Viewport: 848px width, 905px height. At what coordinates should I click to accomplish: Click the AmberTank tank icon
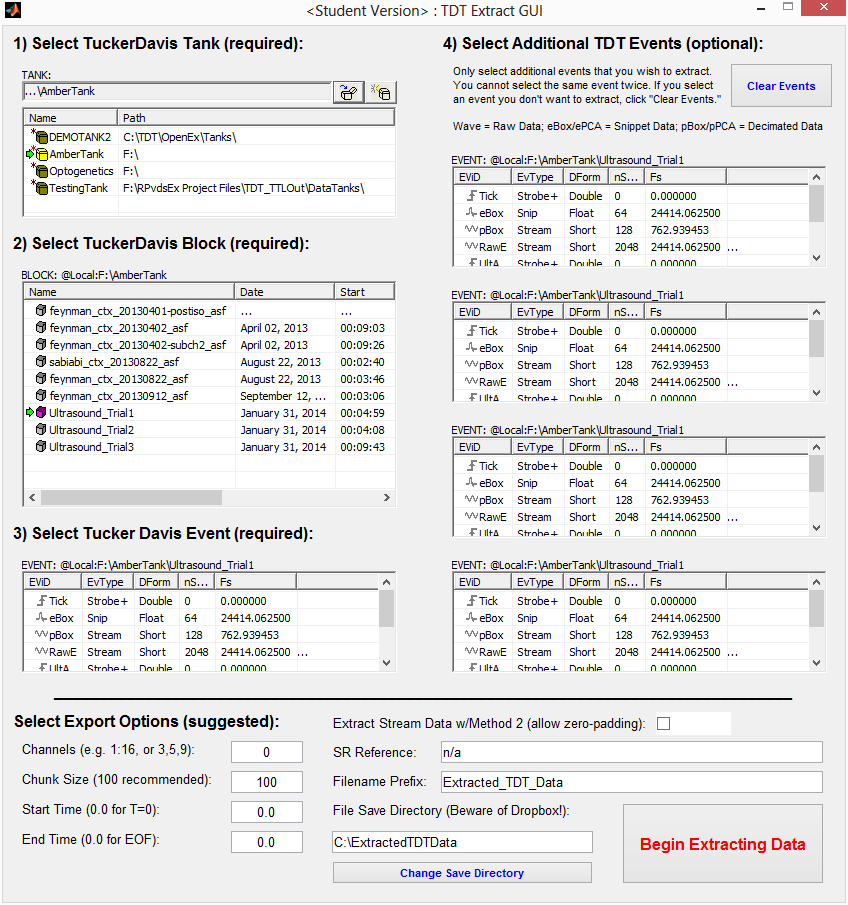[x=42, y=154]
